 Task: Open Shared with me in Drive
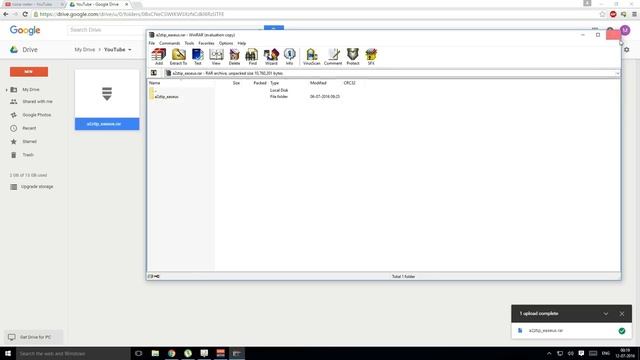click(x=37, y=102)
